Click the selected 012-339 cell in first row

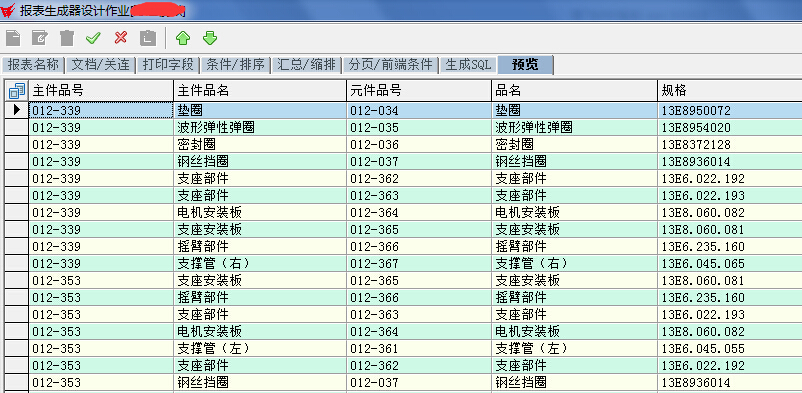click(101, 110)
